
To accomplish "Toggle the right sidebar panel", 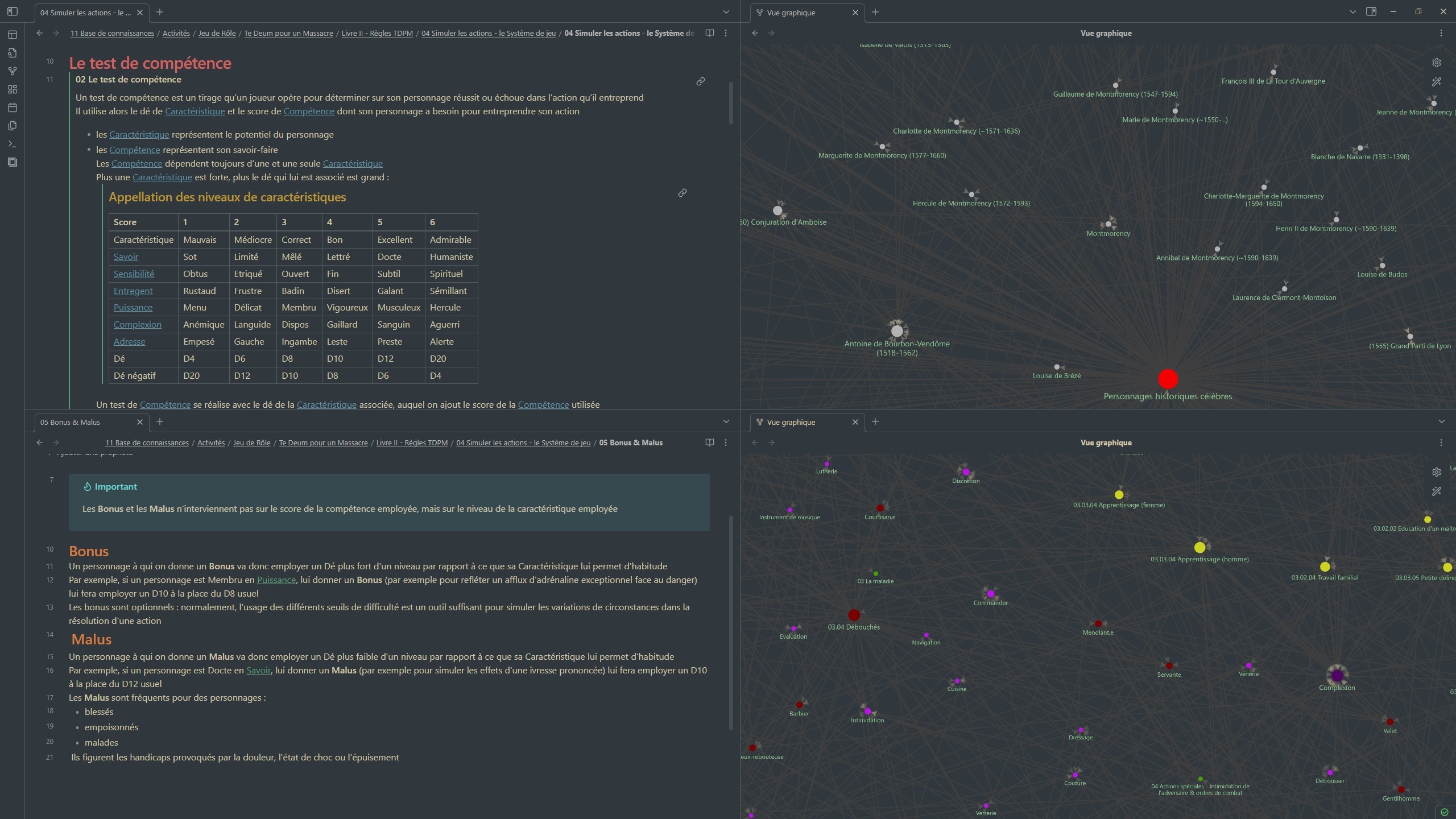I will 1371,11.
